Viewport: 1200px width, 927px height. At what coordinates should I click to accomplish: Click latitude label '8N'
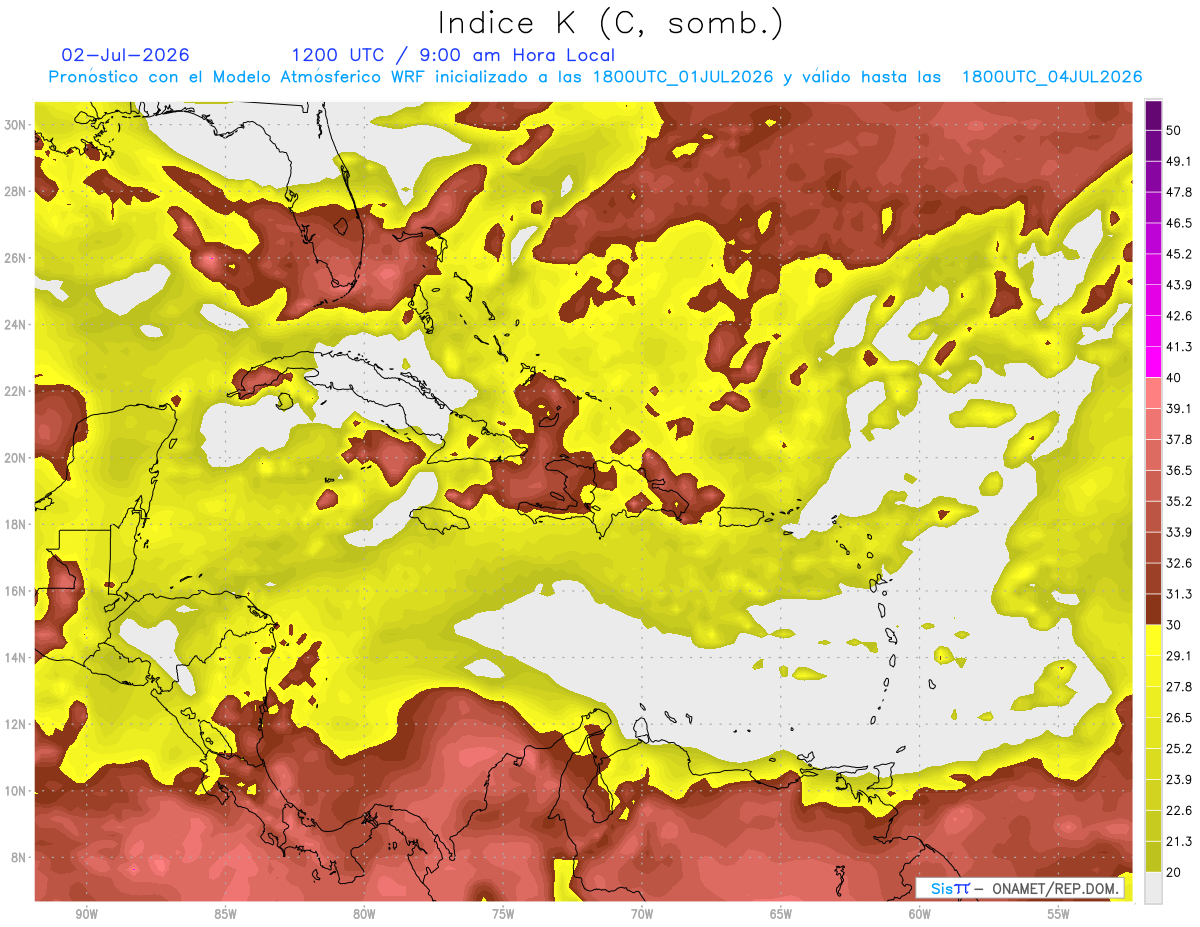point(20,858)
